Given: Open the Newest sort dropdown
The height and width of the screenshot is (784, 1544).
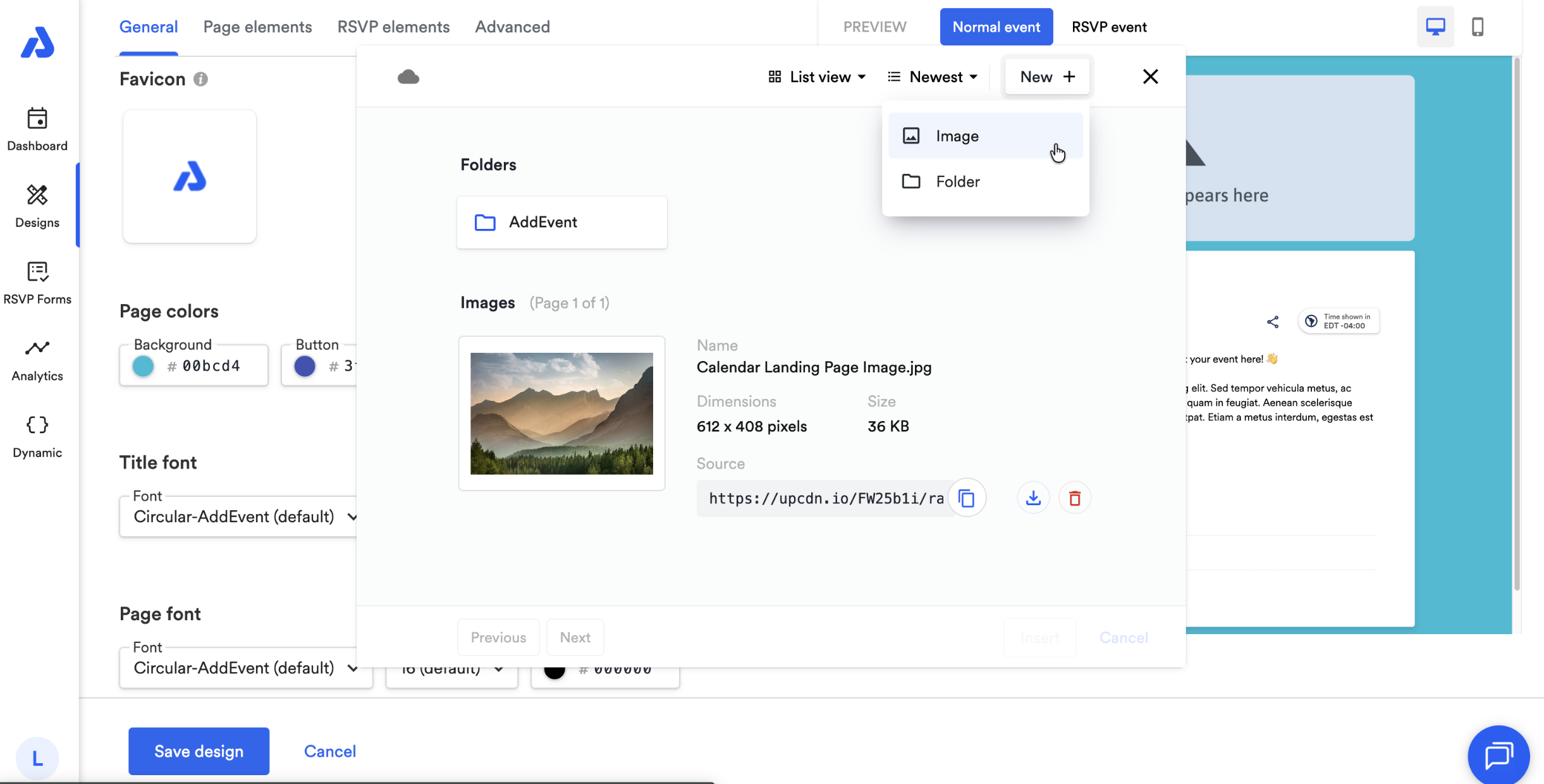Looking at the screenshot, I should tap(934, 77).
